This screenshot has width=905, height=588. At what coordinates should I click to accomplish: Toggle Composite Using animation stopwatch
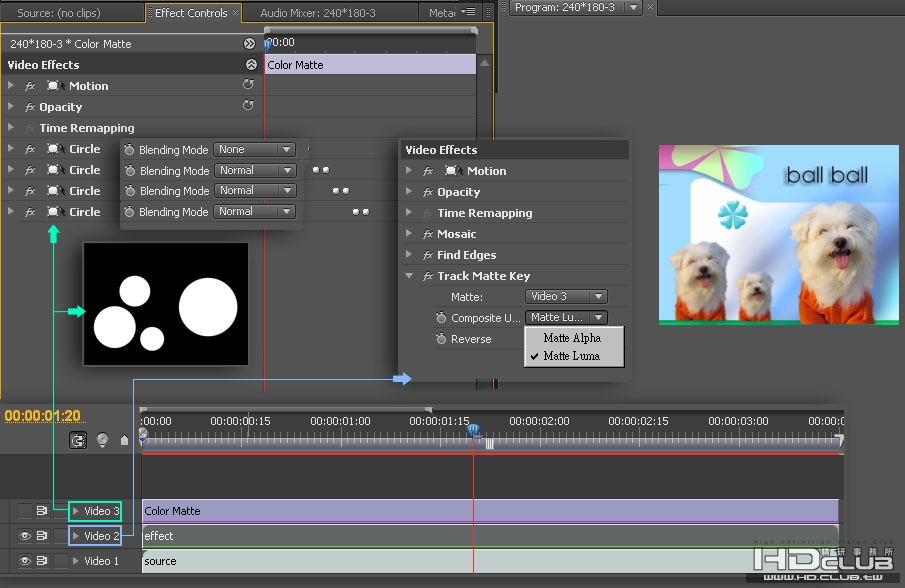click(x=441, y=317)
